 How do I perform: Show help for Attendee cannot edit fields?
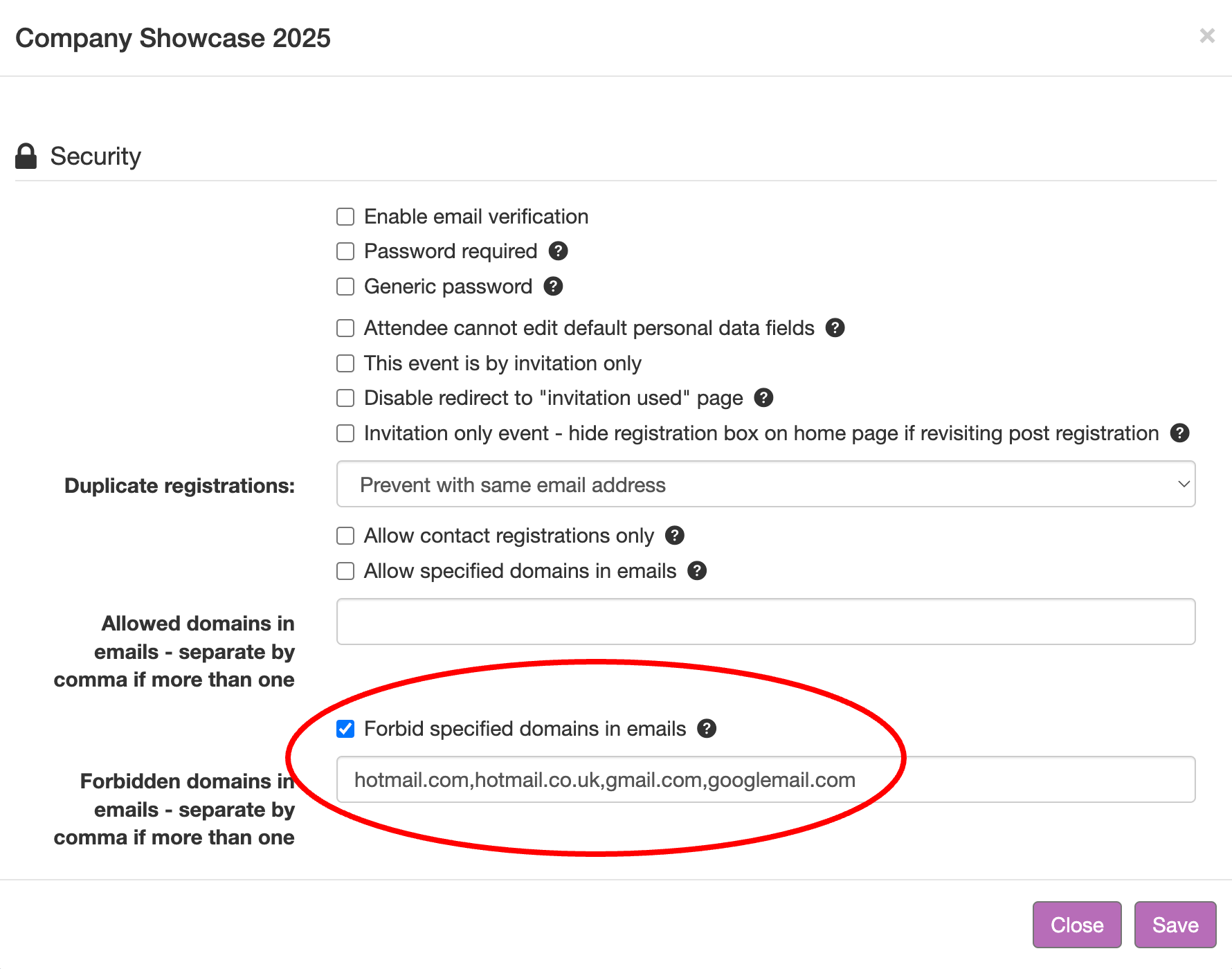pos(835,328)
